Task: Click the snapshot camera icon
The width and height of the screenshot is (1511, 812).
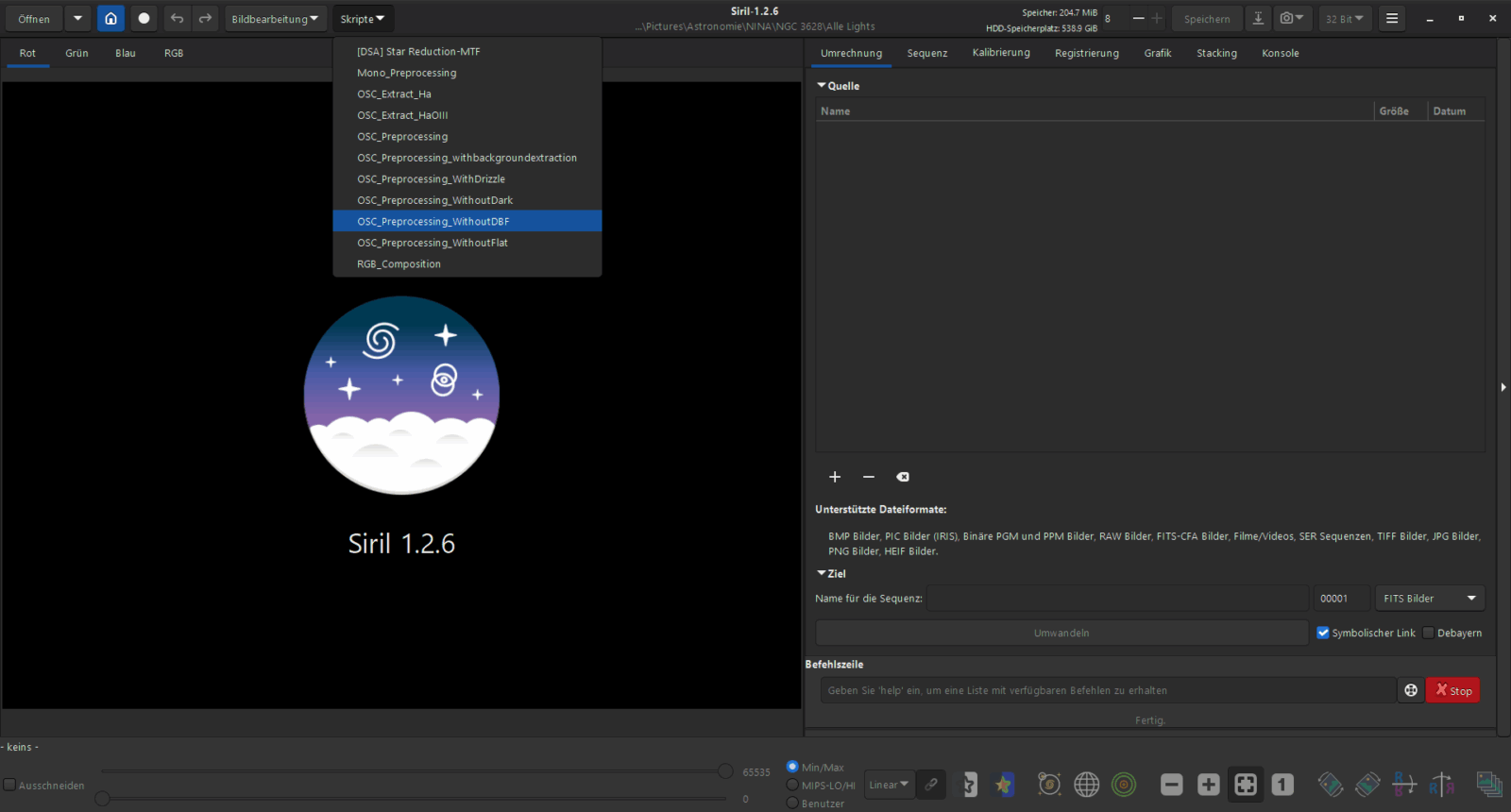Action: click(x=1291, y=18)
